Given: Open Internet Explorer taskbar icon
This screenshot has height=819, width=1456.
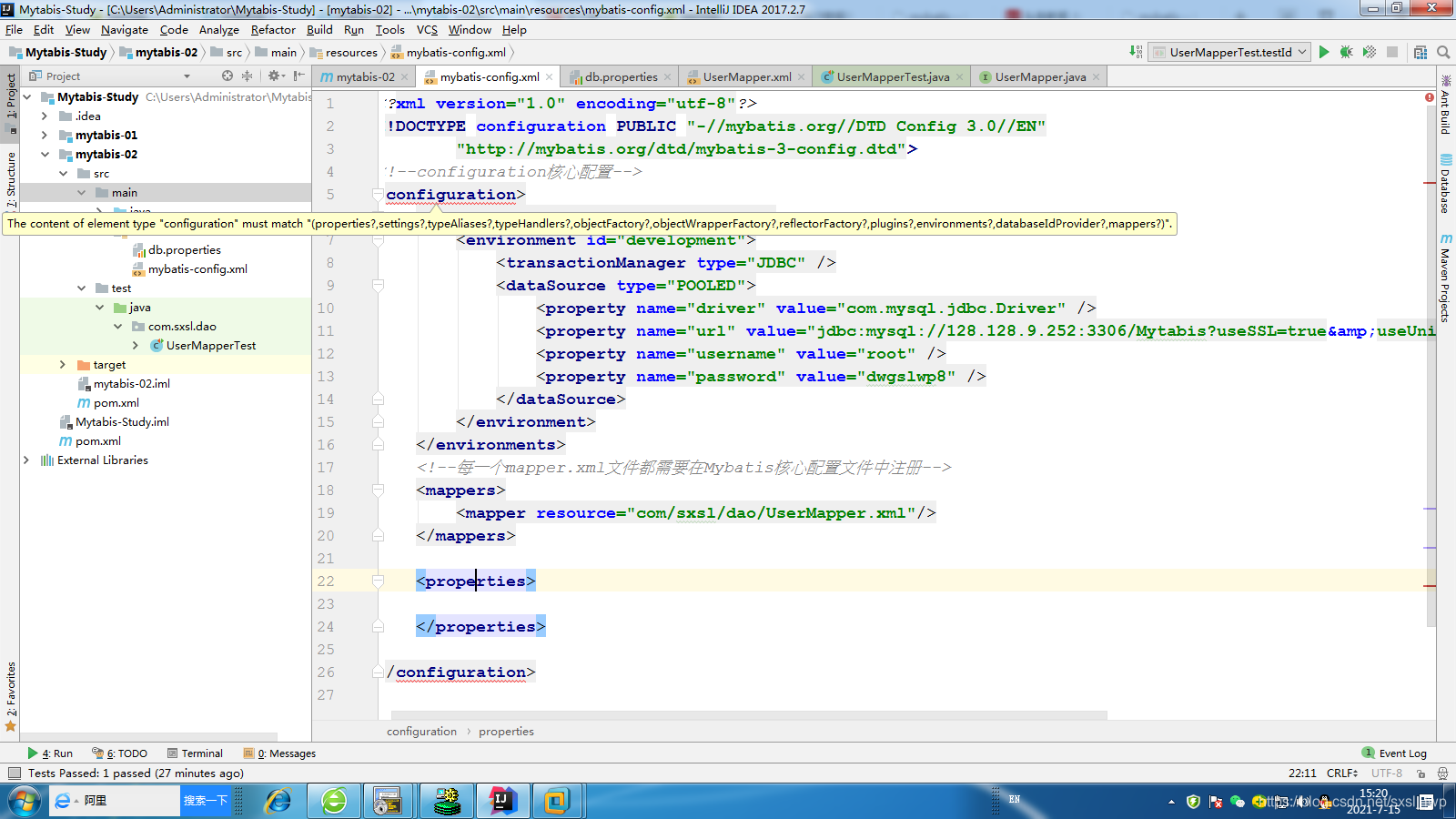Looking at the screenshot, I should click(278, 801).
